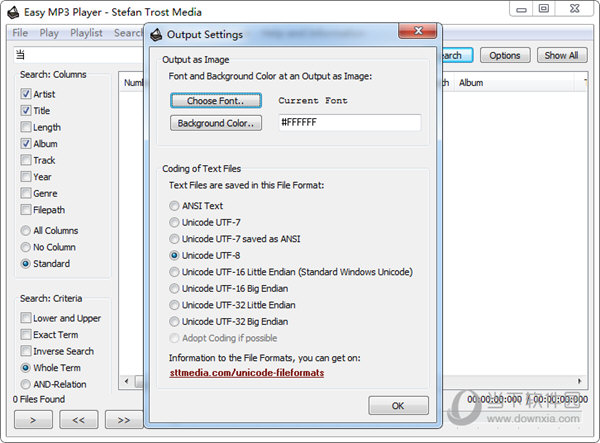
Task: Minimize the Easy MP3 Player window
Action: [521, 9]
